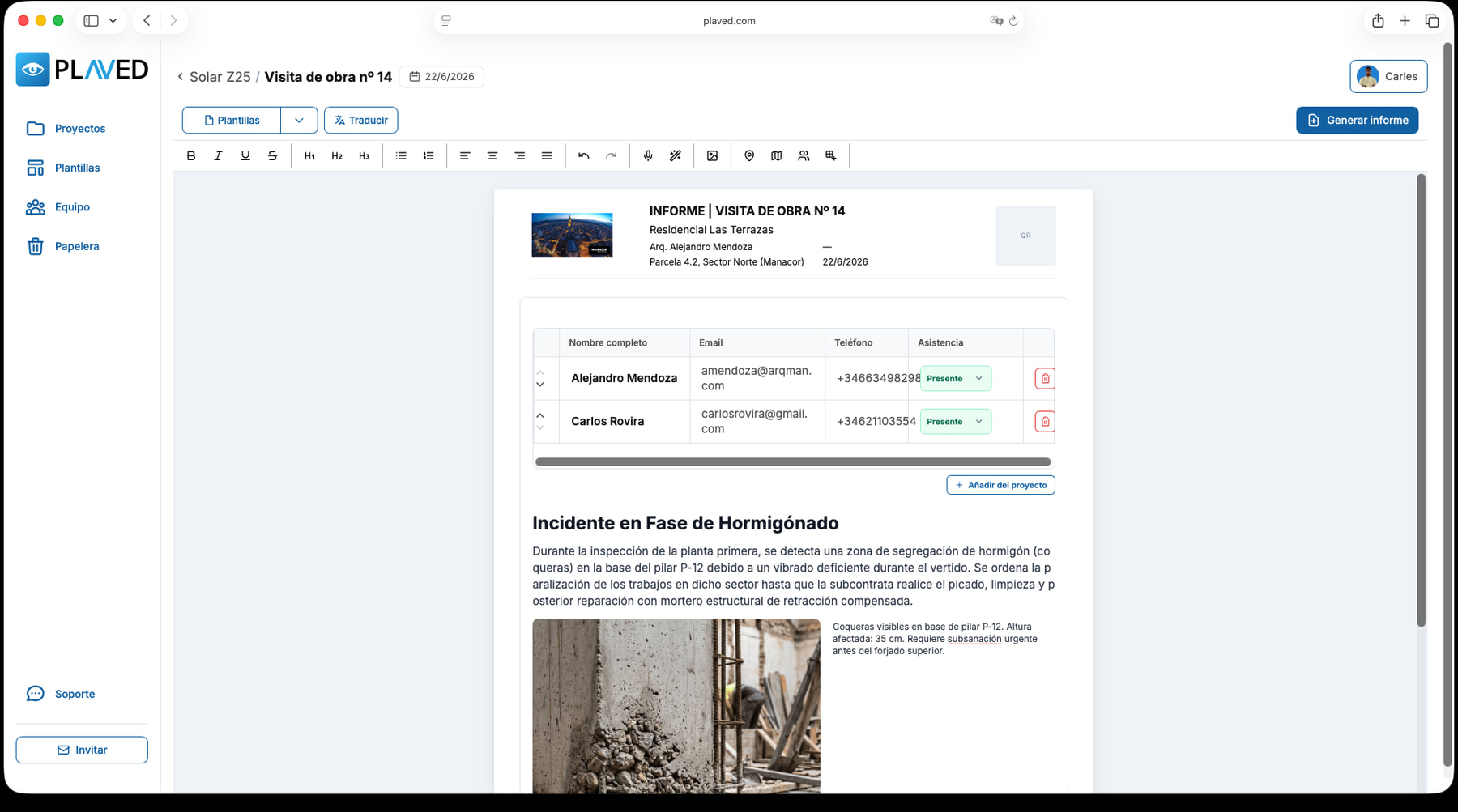Justify the text
This screenshot has height=812, width=1458.
click(547, 155)
